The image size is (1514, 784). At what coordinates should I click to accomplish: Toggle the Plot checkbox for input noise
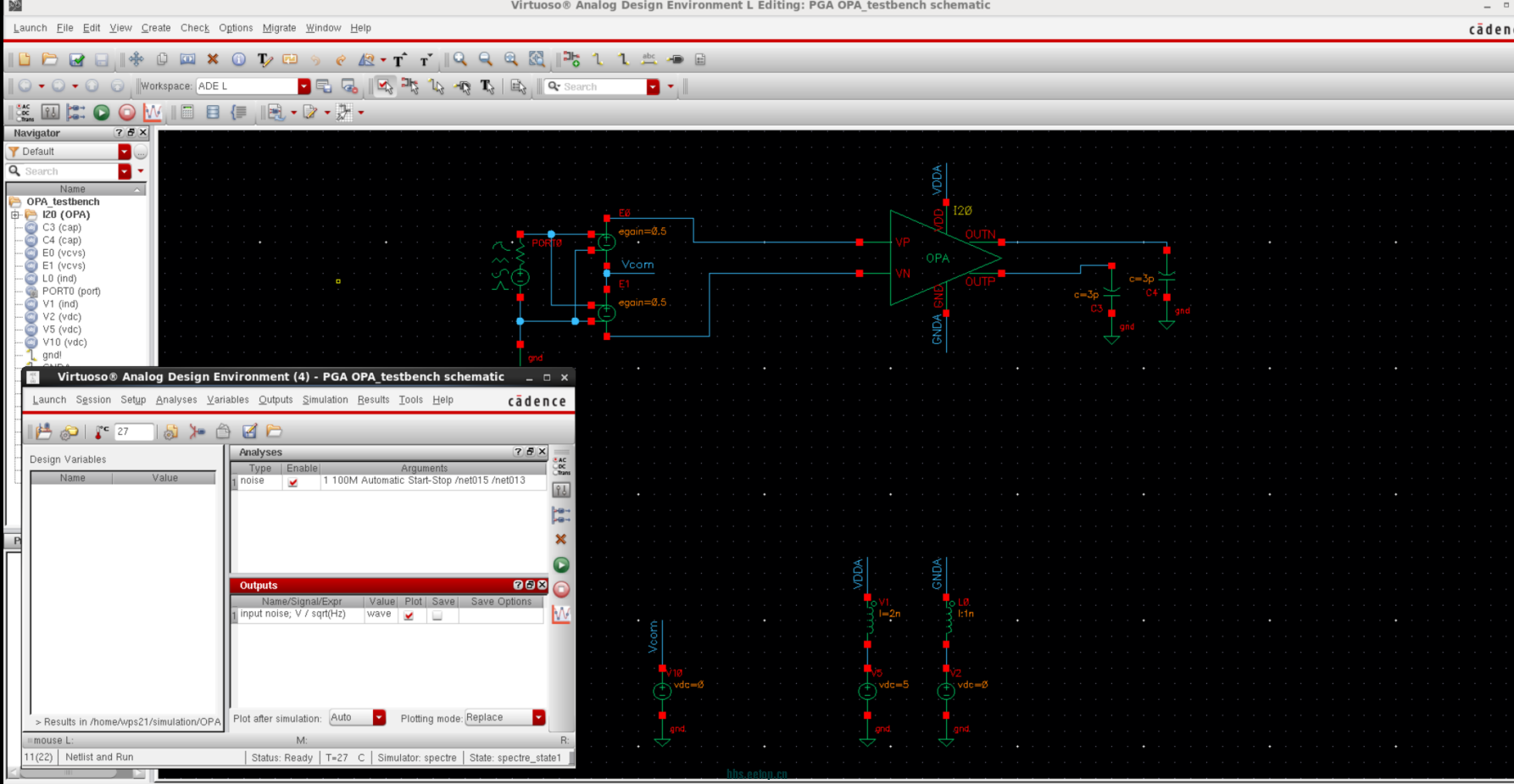(409, 615)
